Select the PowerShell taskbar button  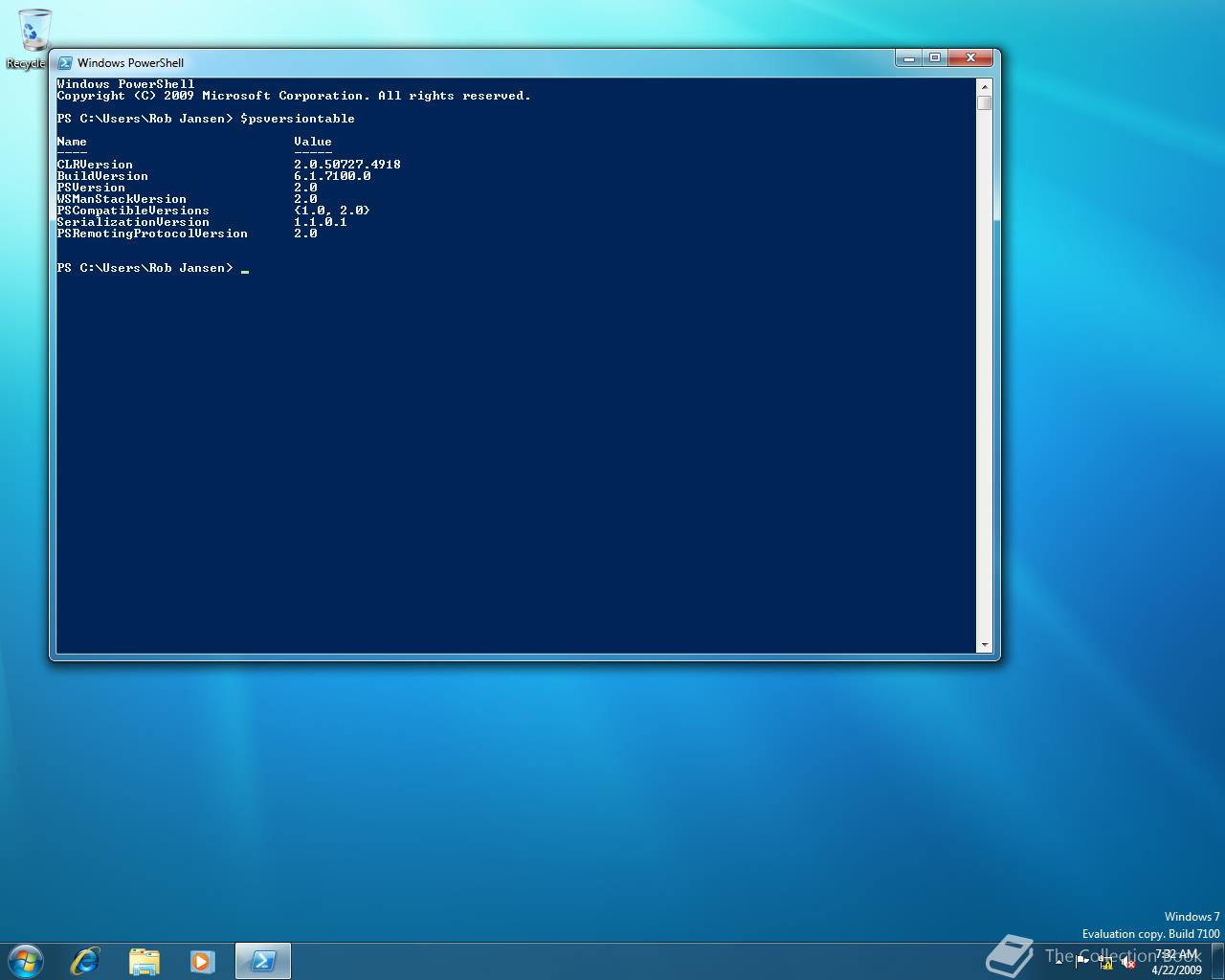pyautogui.click(x=262, y=961)
